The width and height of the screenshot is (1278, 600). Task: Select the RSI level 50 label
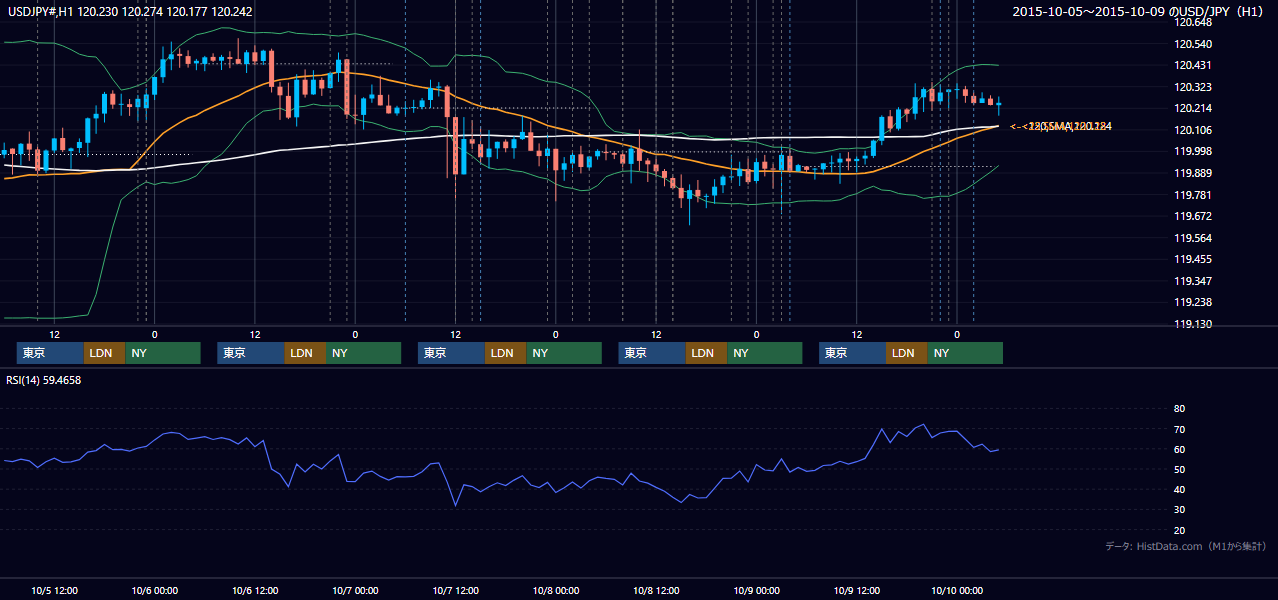[1179, 469]
